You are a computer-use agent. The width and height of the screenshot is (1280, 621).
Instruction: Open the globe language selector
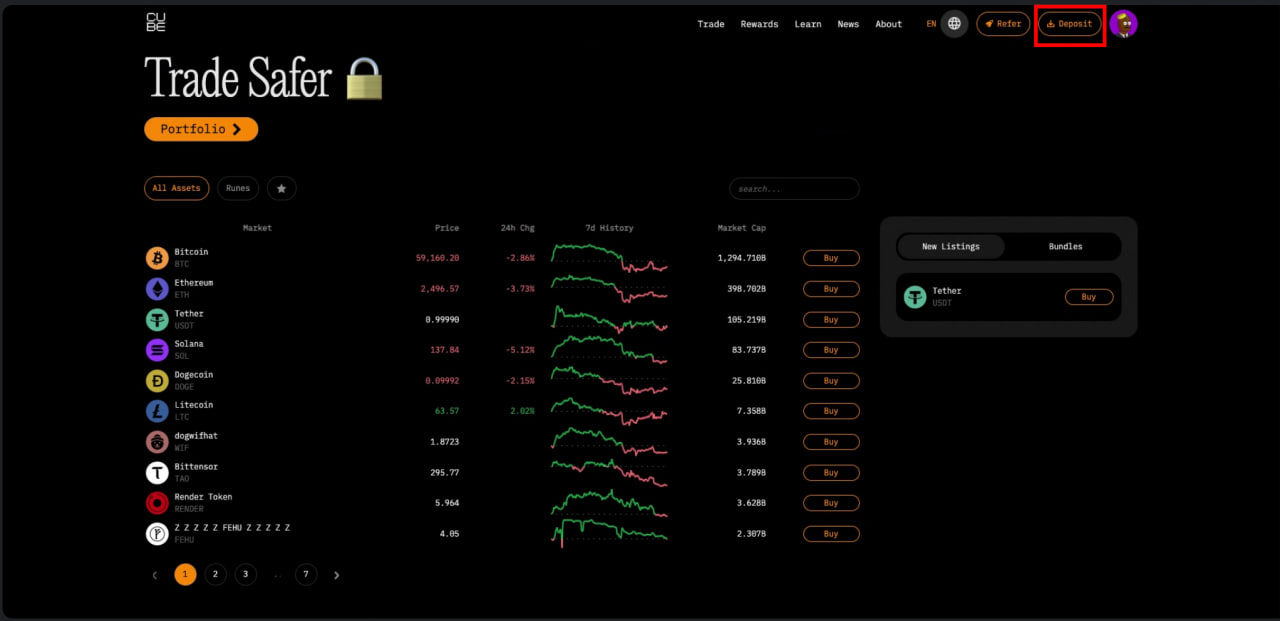tap(954, 24)
